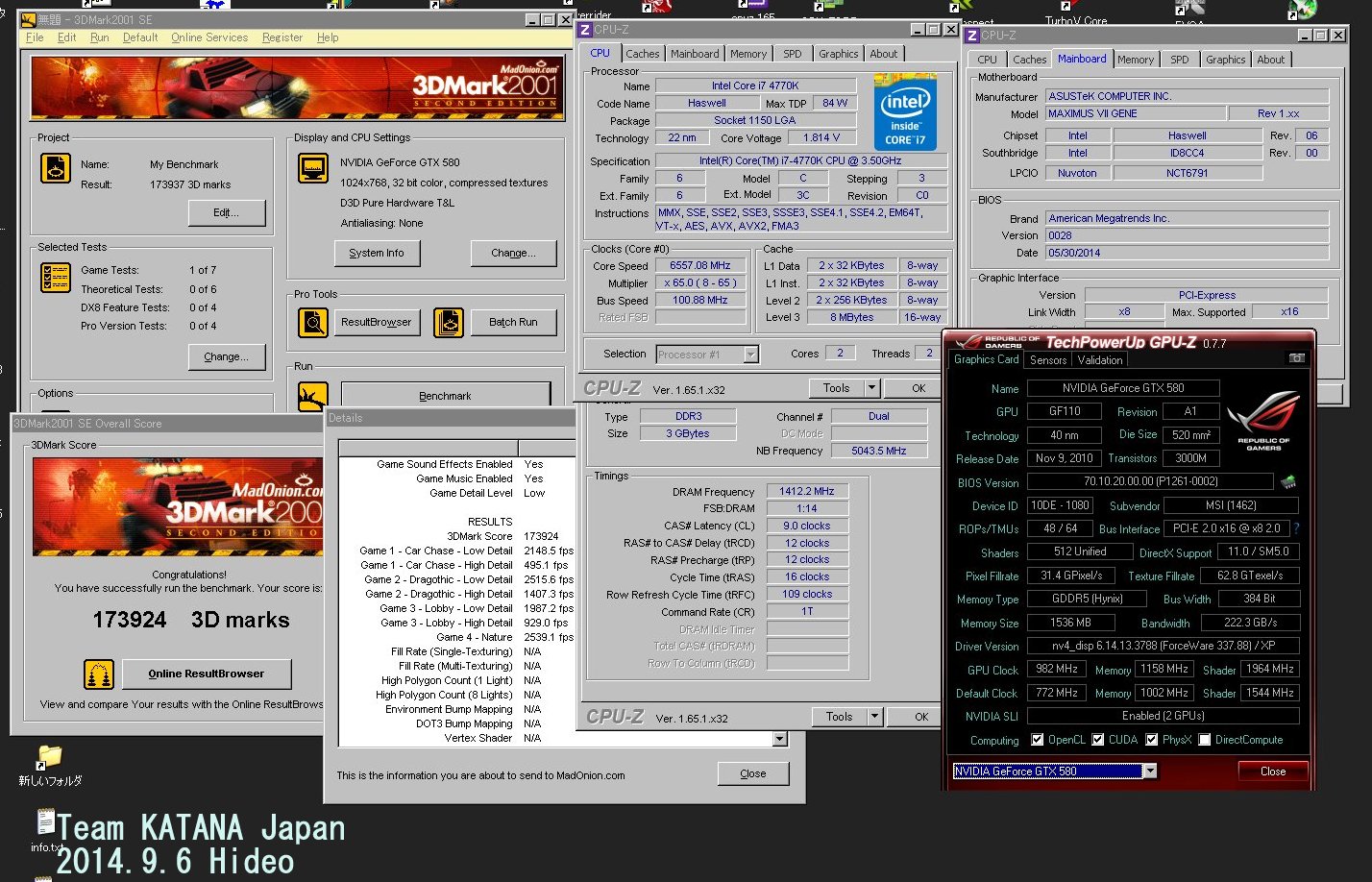The height and width of the screenshot is (882, 1372).
Task: Open the Run menu in 3DMark2001
Action: 99,37
